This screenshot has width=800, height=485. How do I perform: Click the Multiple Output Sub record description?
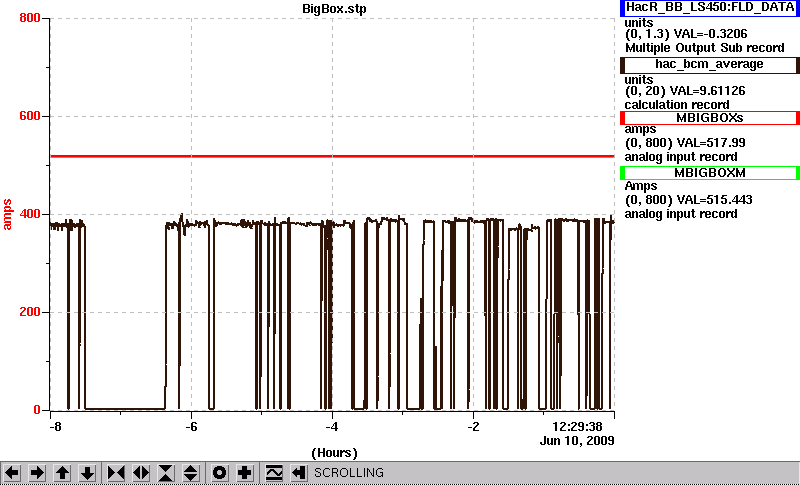pyautogui.click(x=705, y=48)
